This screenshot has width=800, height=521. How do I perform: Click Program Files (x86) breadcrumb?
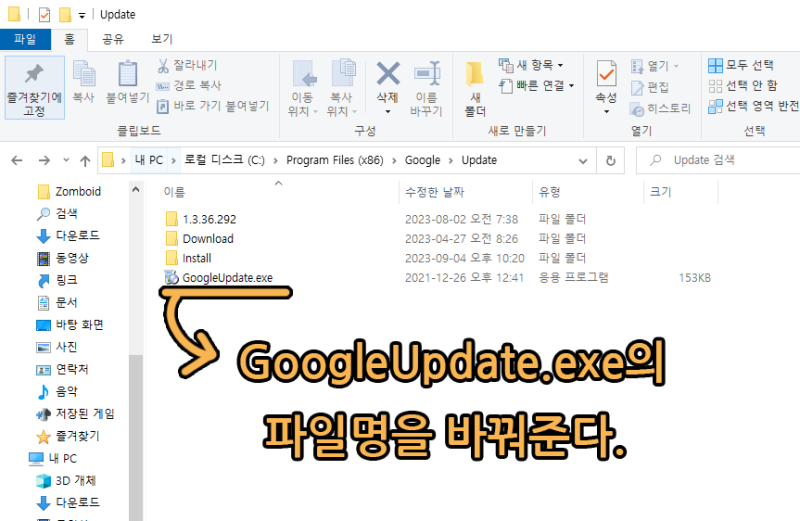tap(335, 160)
